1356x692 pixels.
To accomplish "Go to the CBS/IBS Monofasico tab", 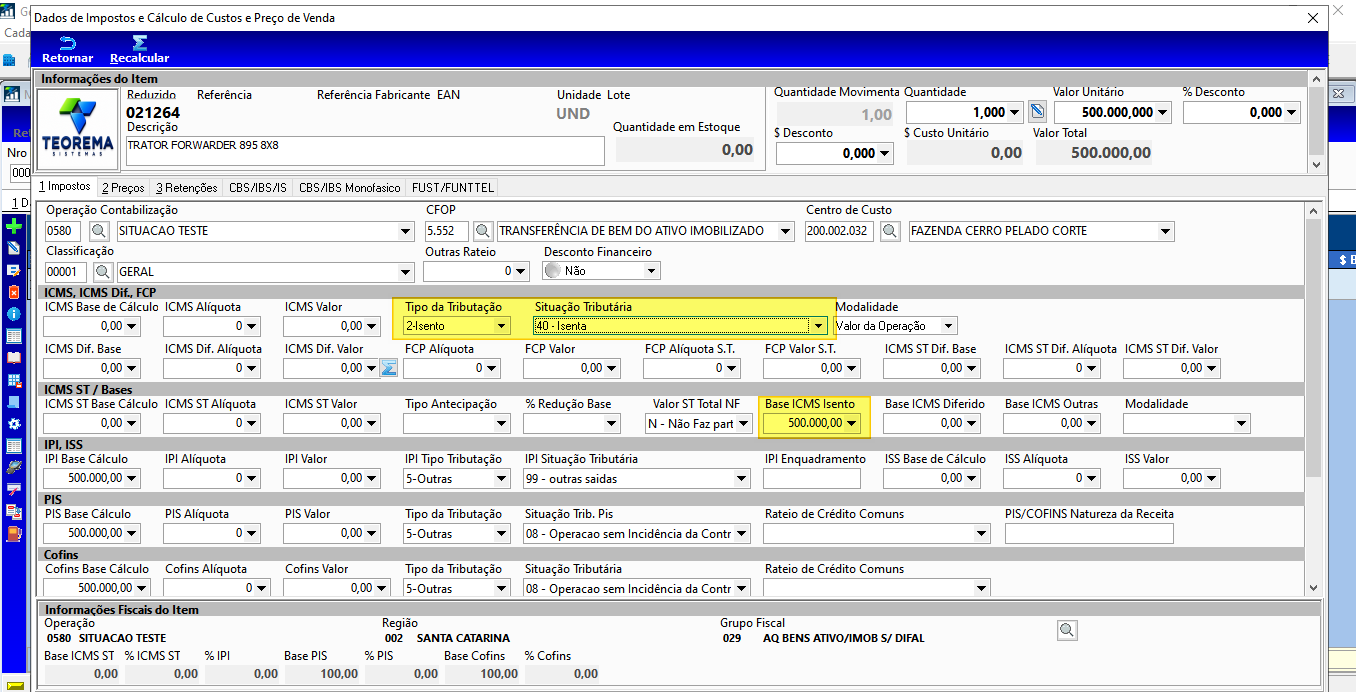I will 350,187.
